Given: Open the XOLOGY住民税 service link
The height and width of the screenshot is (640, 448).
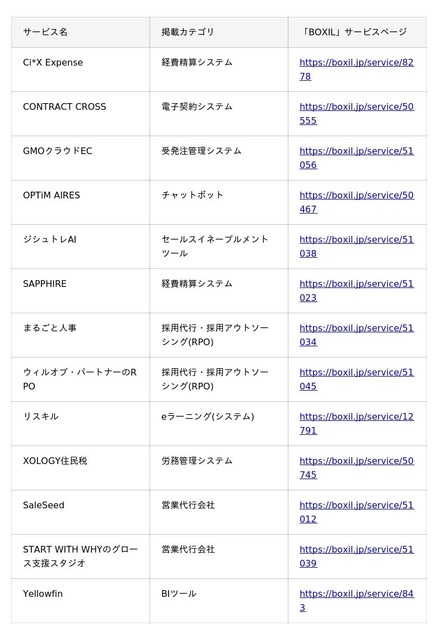Looking at the screenshot, I should pyautogui.click(x=356, y=468).
